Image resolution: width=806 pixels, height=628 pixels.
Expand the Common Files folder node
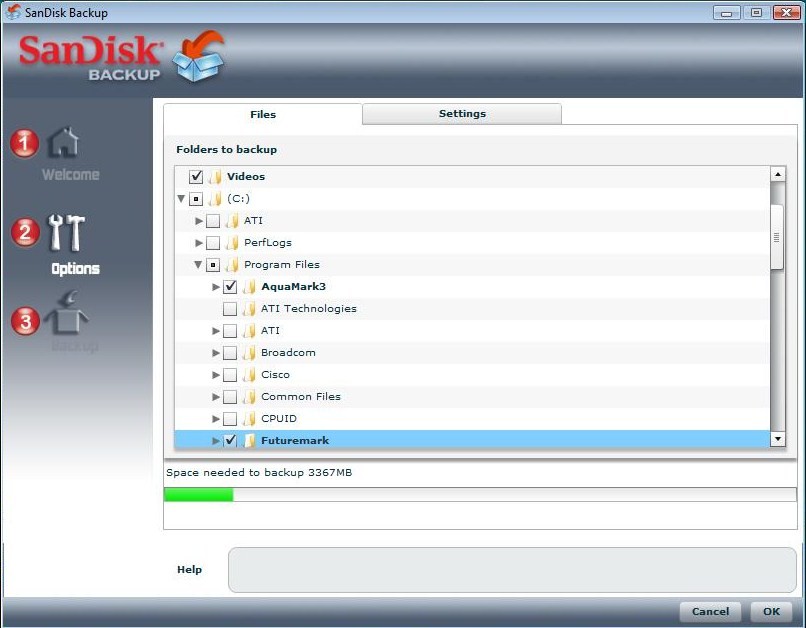coord(216,397)
